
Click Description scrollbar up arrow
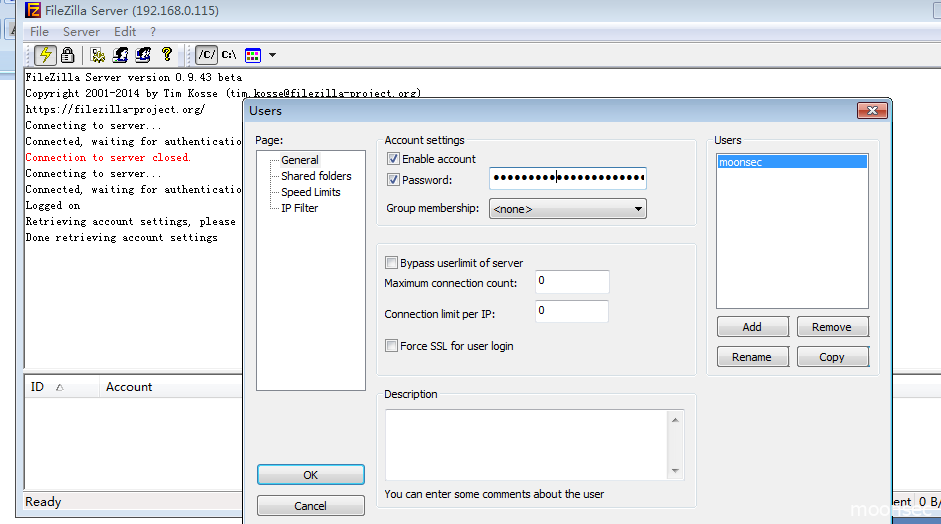pos(675,420)
